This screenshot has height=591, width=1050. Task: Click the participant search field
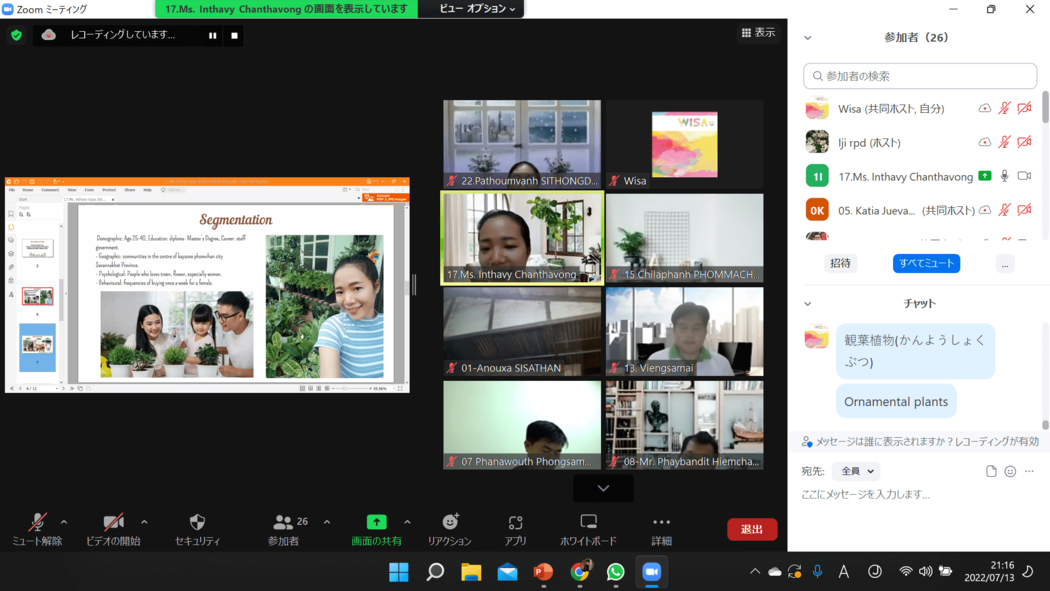[x=920, y=76]
